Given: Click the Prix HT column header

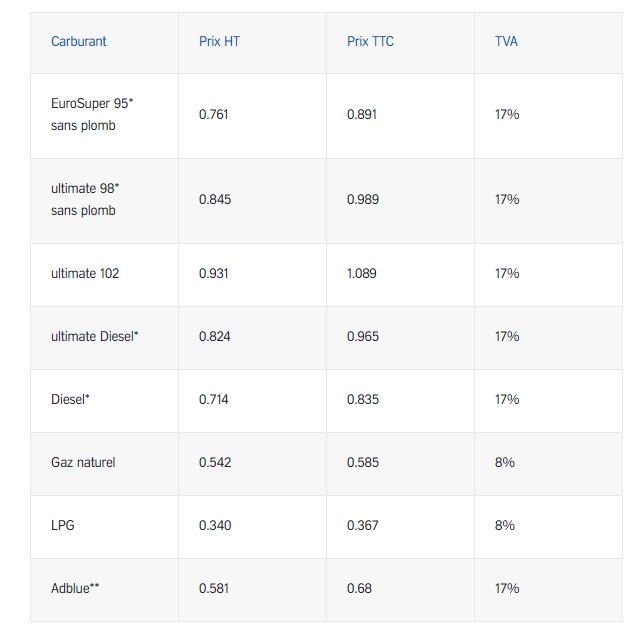Looking at the screenshot, I should pyautogui.click(x=219, y=41).
